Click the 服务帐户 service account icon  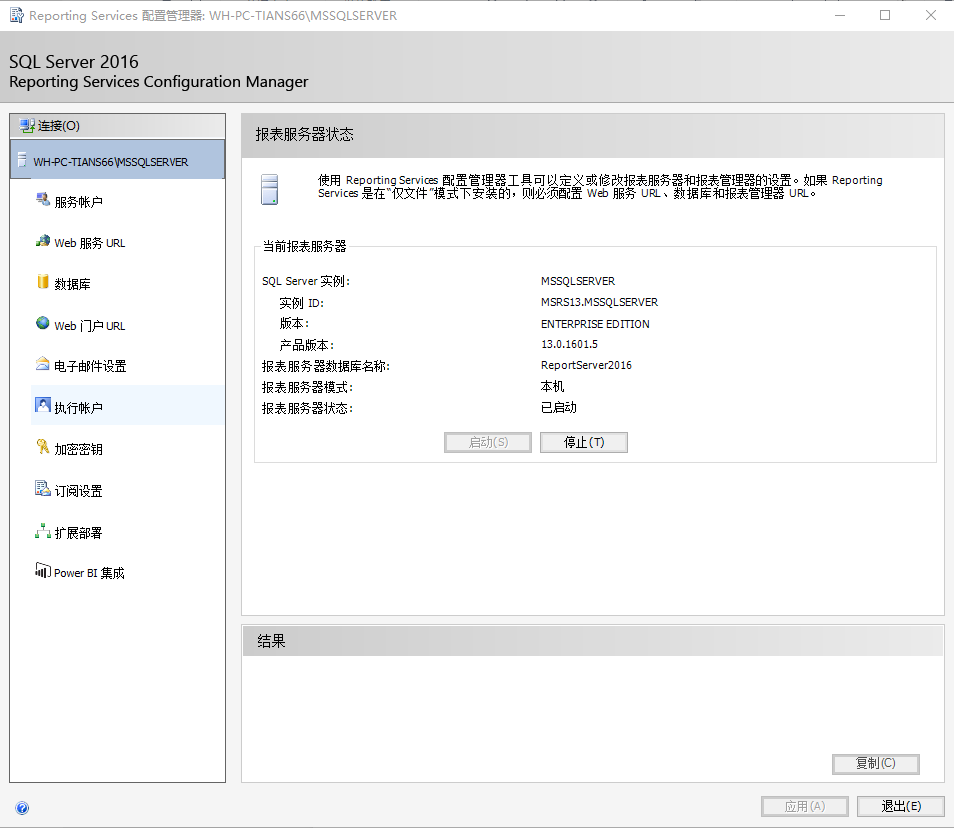[43, 200]
